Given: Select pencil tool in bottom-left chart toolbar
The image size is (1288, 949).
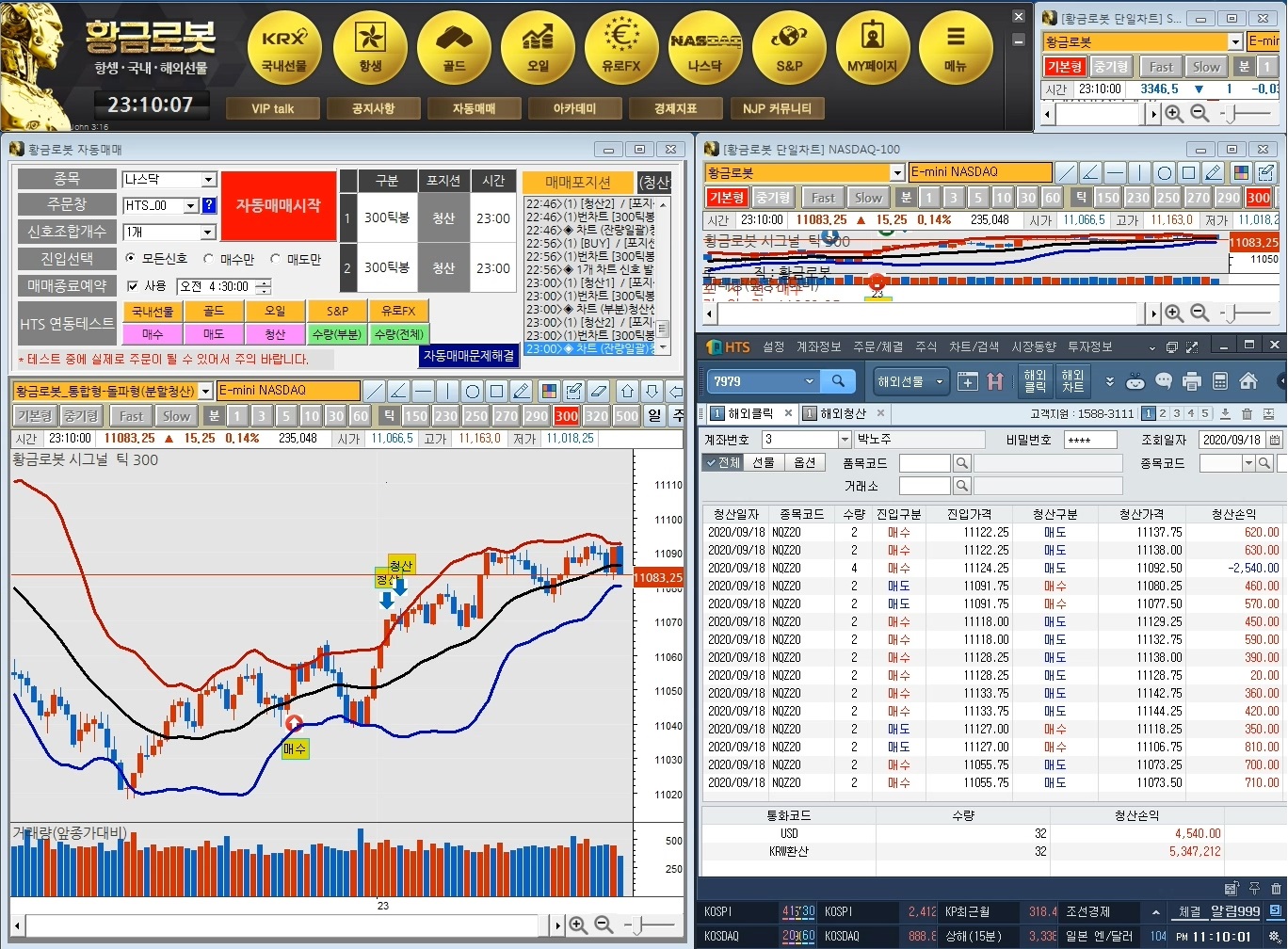Looking at the screenshot, I should coord(522,392).
